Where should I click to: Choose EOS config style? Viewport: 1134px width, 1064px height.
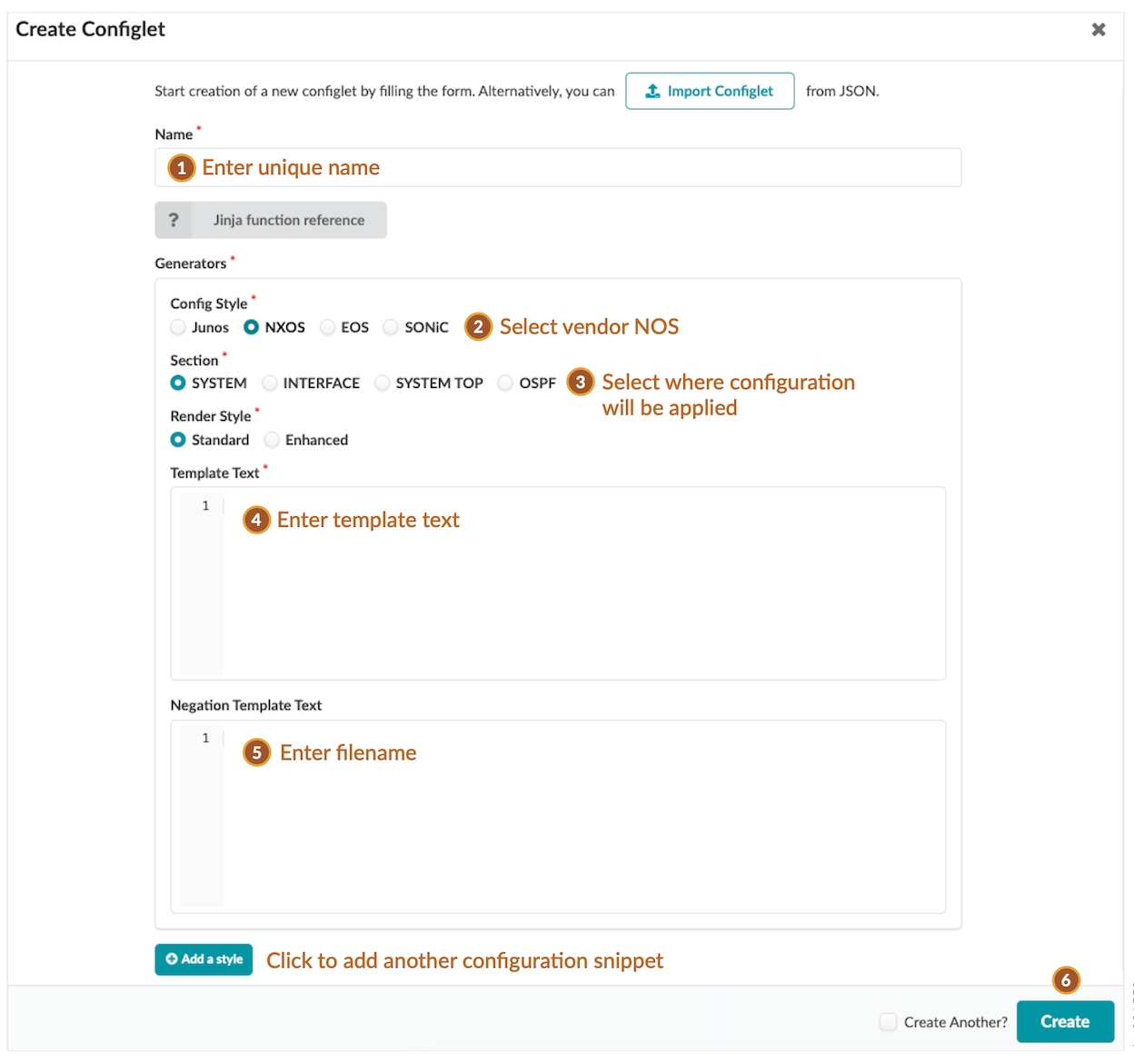pyautogui.click(x=328, y=327)
